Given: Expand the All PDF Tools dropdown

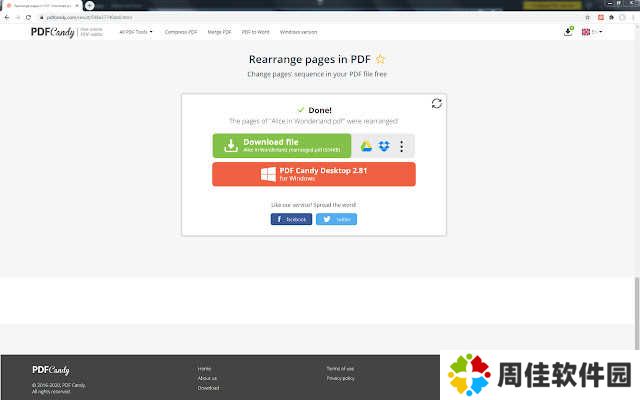Looking at the screenshot, I should 136,32.
